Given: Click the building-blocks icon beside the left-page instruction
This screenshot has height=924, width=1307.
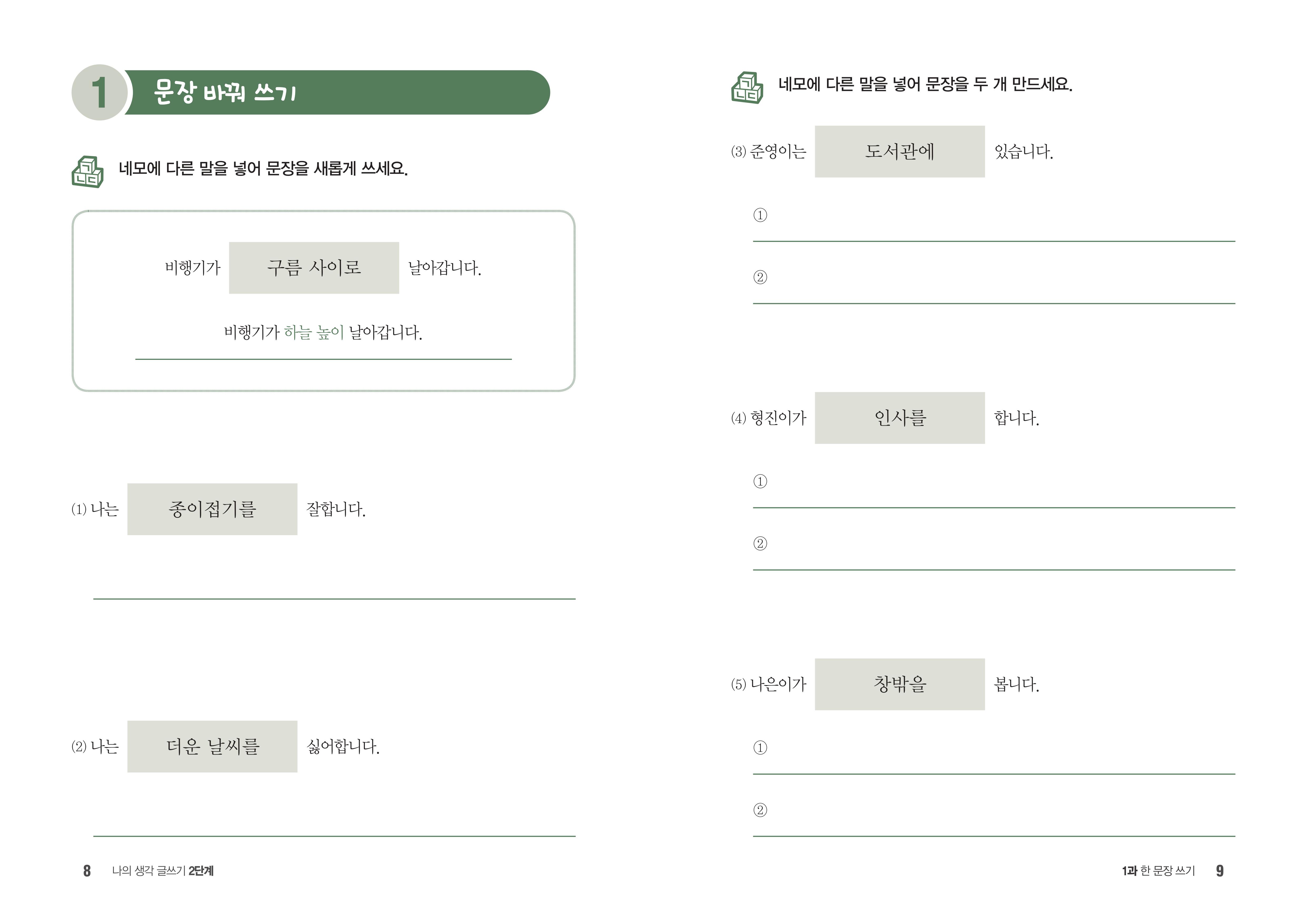Looking at the screenshot, I should (87, 172).
